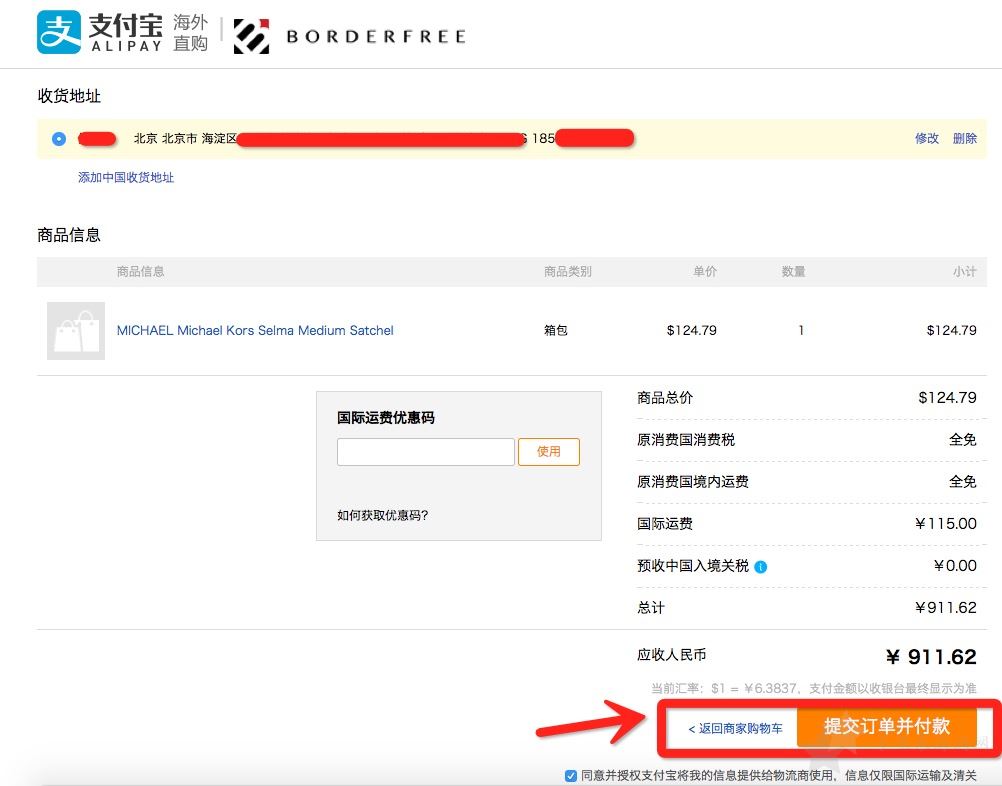This screenshot has height=786, width=1002.
Task: Click the 总计 value ¥911.62
Action: tap(945, 607)
